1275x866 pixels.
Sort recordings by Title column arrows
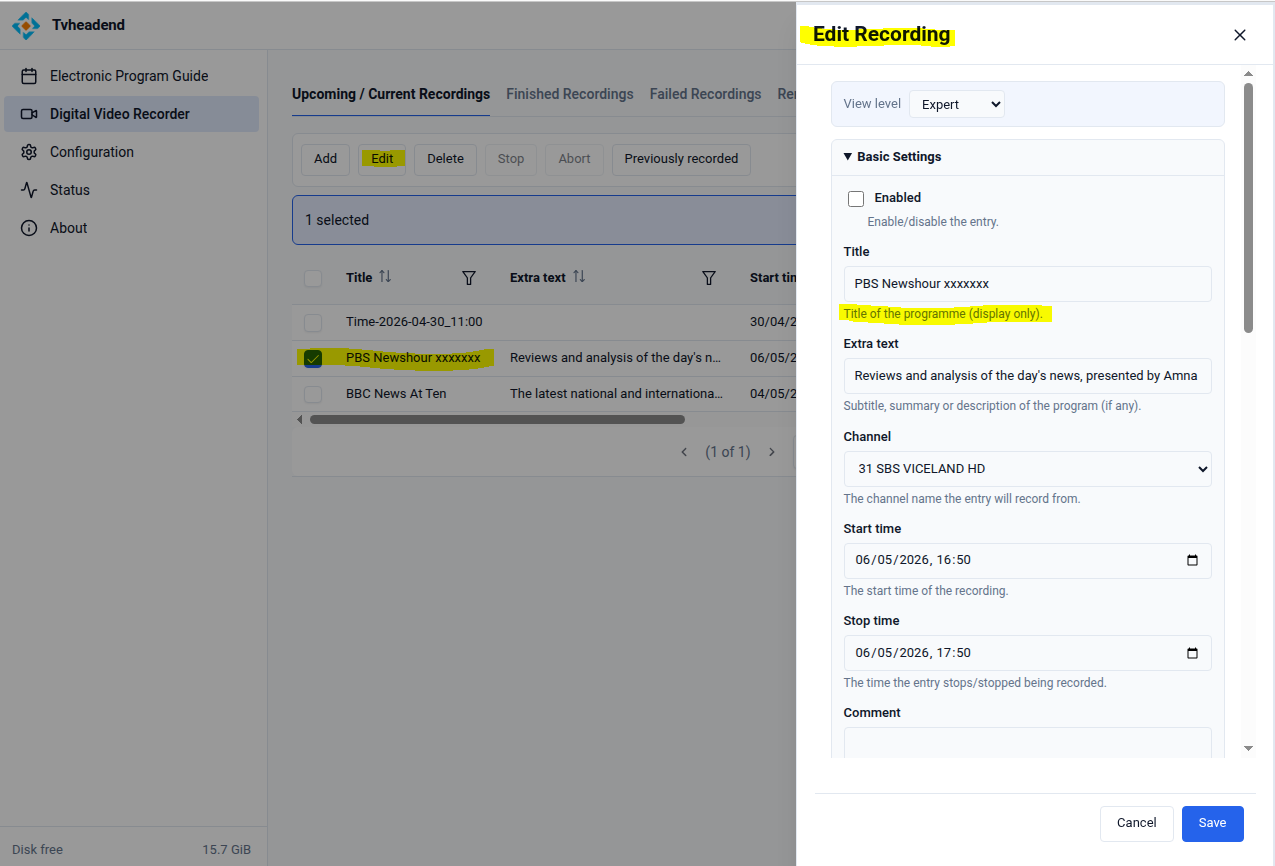(385, 277)
